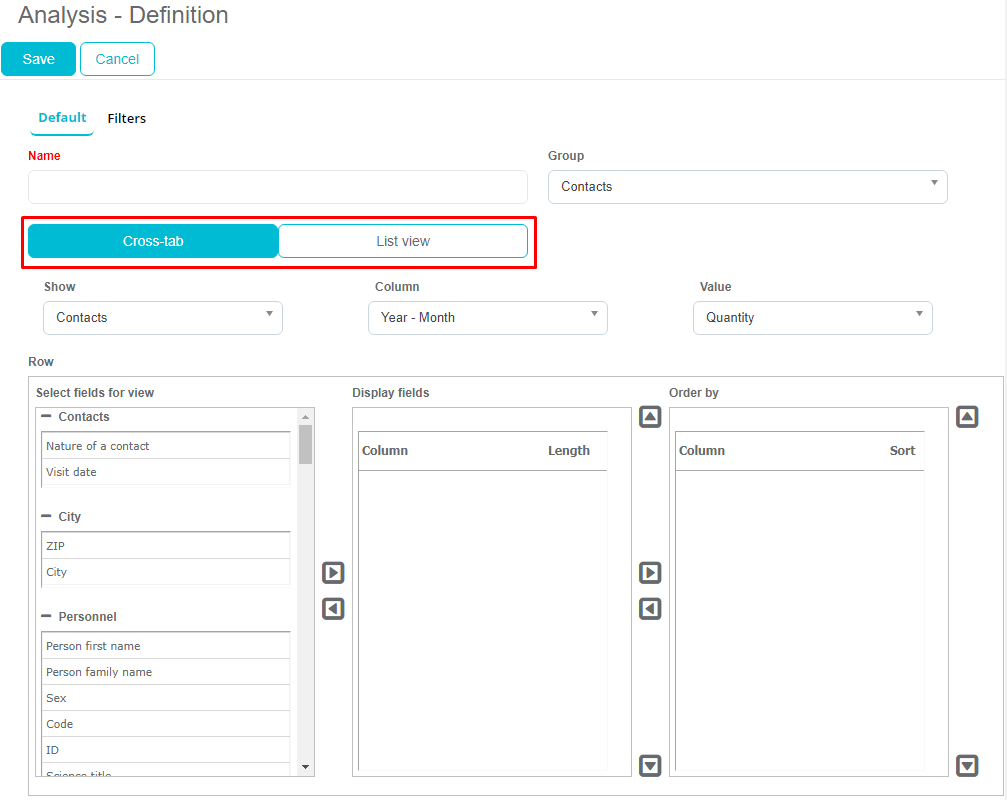Open the Default tab

coord(62,118)
